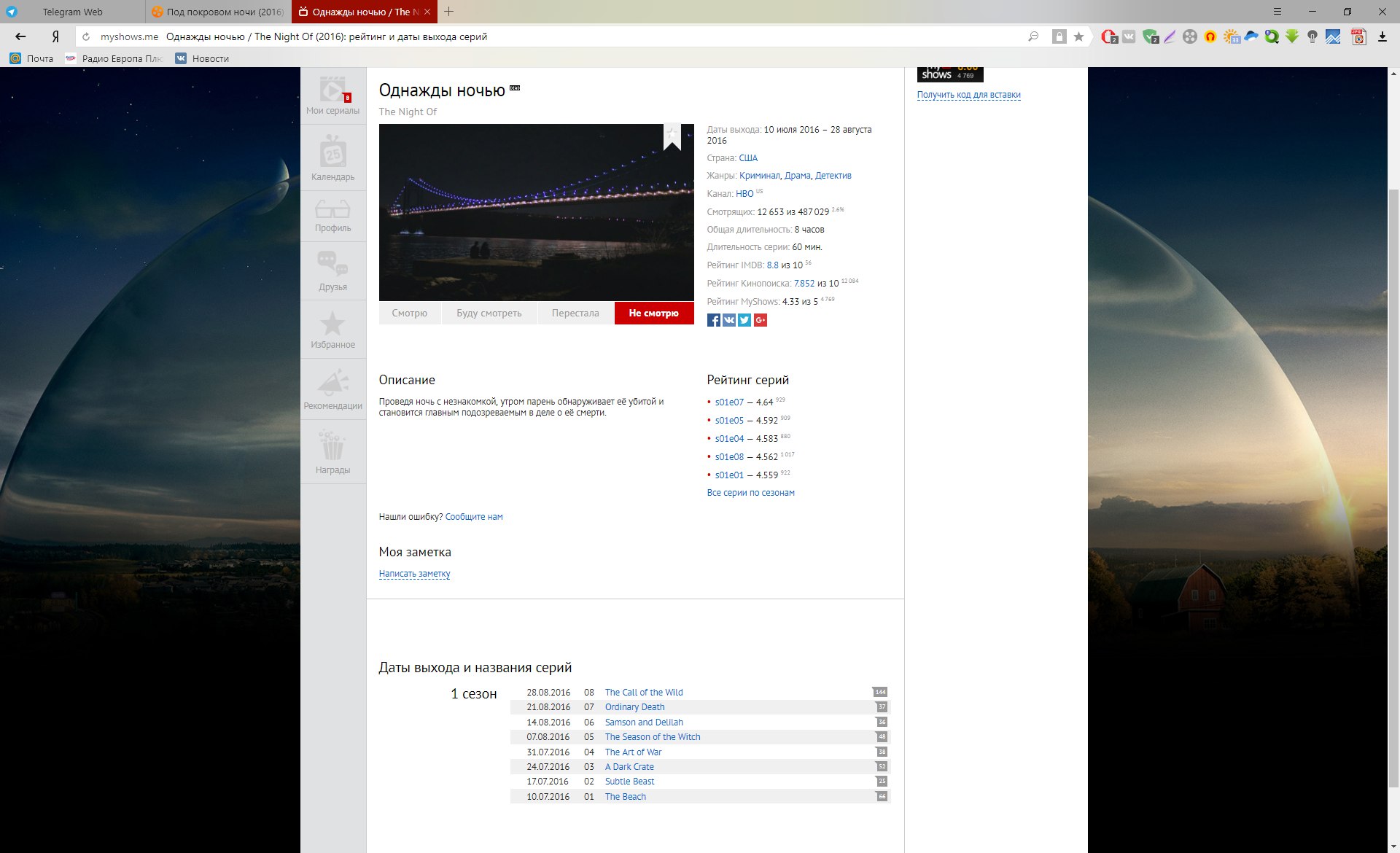The width and height of the screenshot is (1400, 853).
Task: Close the Однажды ночью tab
Action: click(x=427, y=12)
